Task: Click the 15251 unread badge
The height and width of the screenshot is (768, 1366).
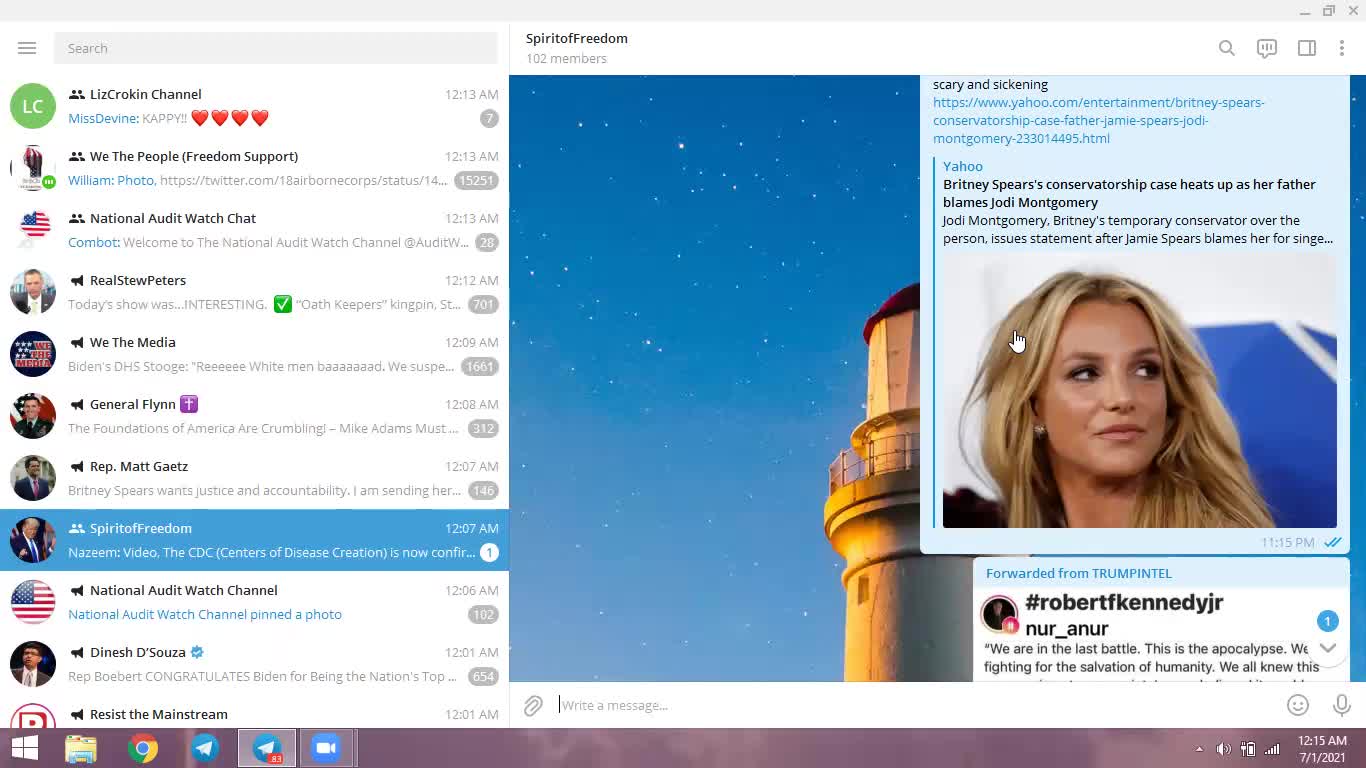Action: (475, 181)
